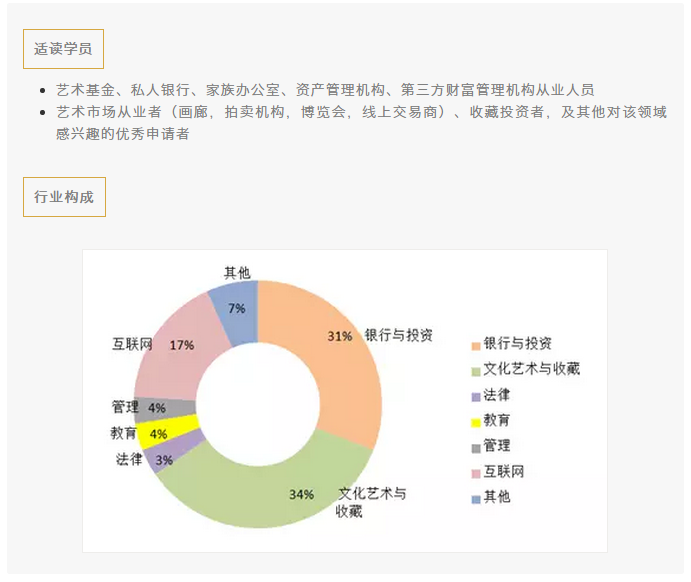Viewport: 691px width, 582px height.
Task: Click the blue 其他 legend swatch
Action: click(x=476, y=500)
